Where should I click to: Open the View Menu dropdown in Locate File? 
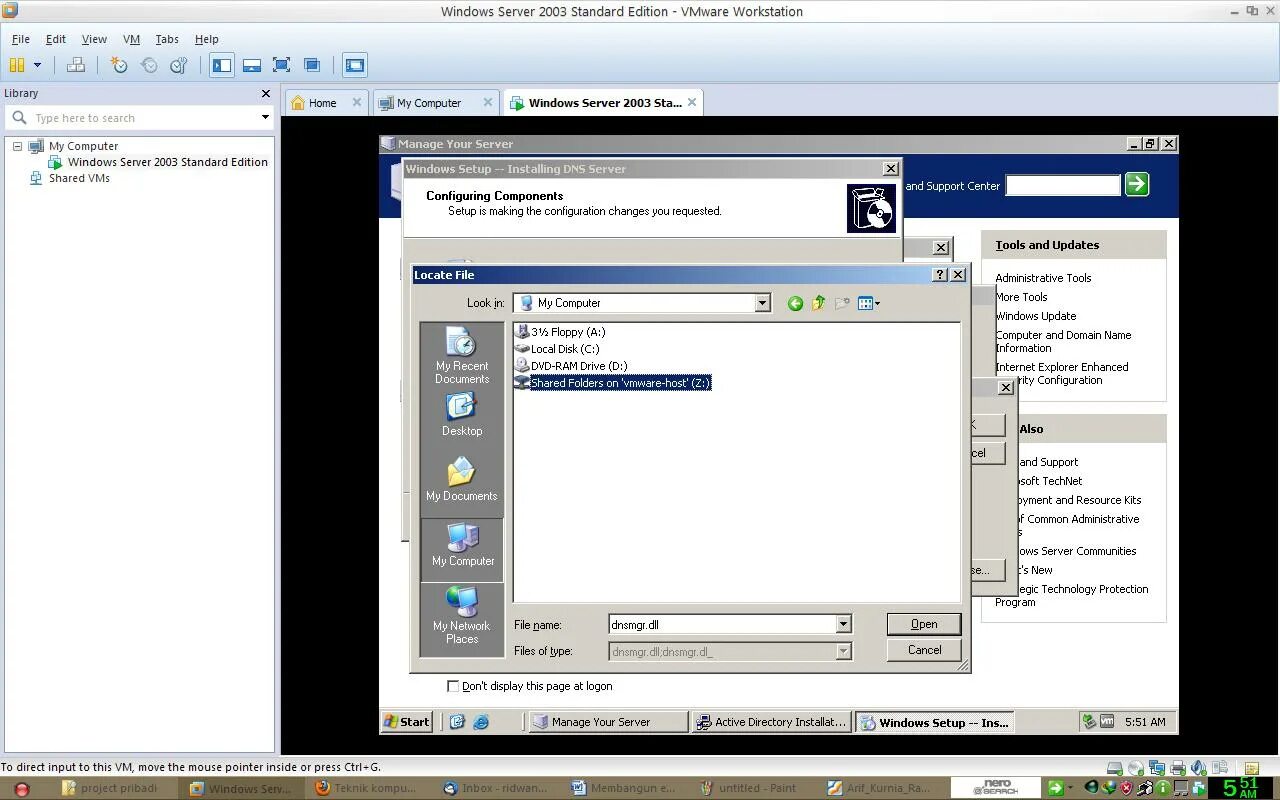point(869,303)
